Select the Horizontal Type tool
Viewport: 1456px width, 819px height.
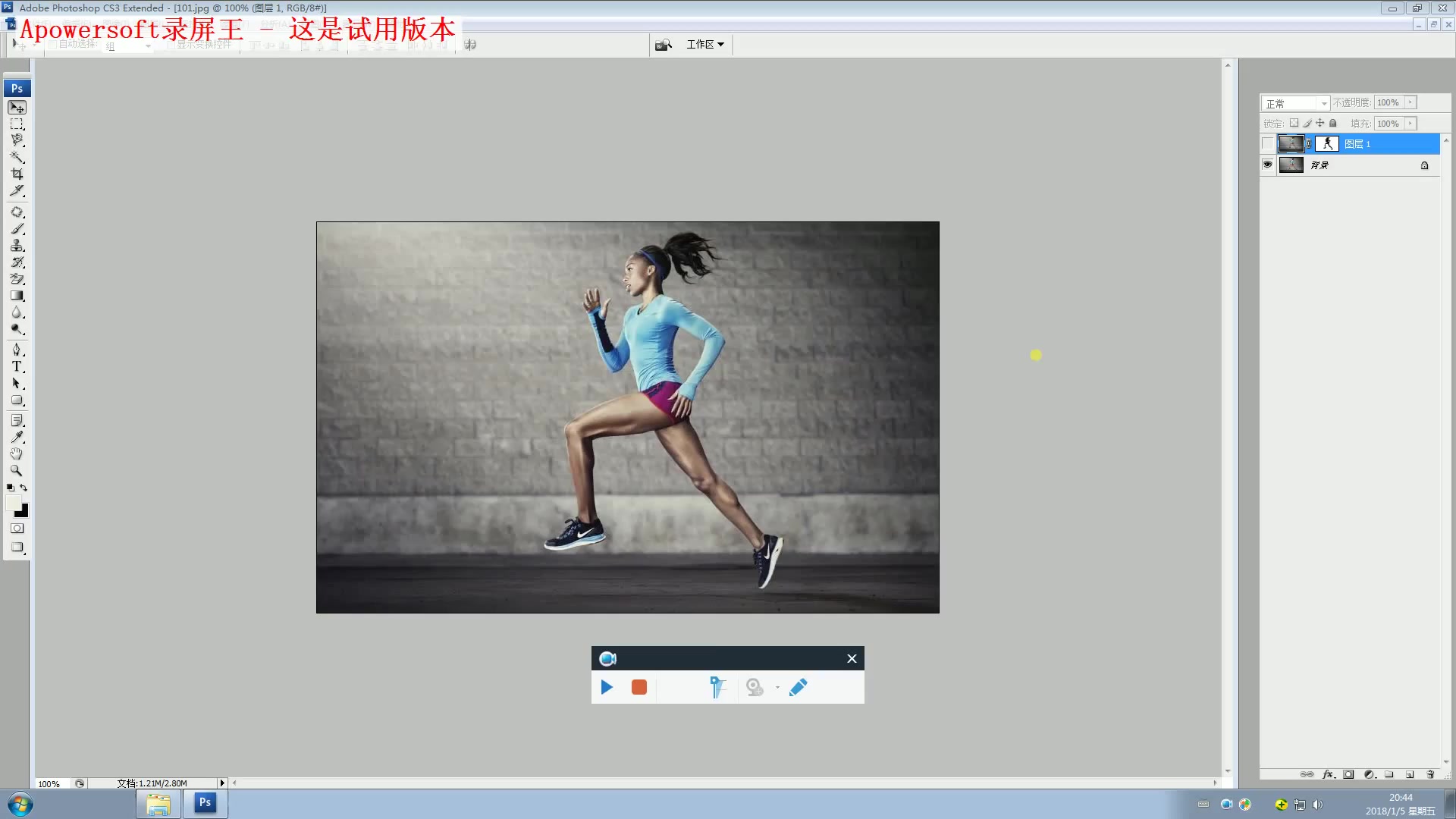(17, 366)
